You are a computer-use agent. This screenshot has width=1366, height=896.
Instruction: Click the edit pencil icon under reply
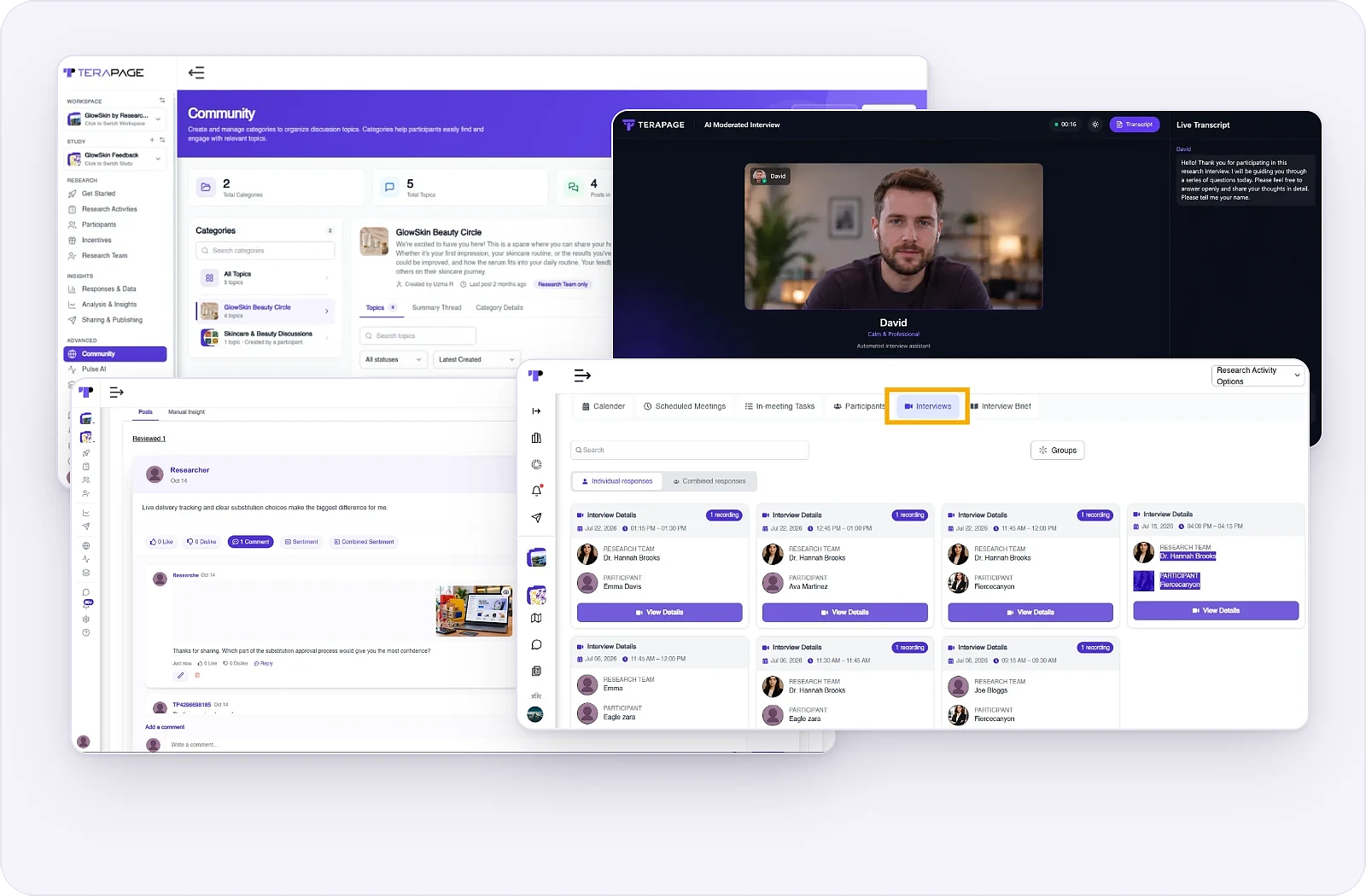tap(180, 675)
